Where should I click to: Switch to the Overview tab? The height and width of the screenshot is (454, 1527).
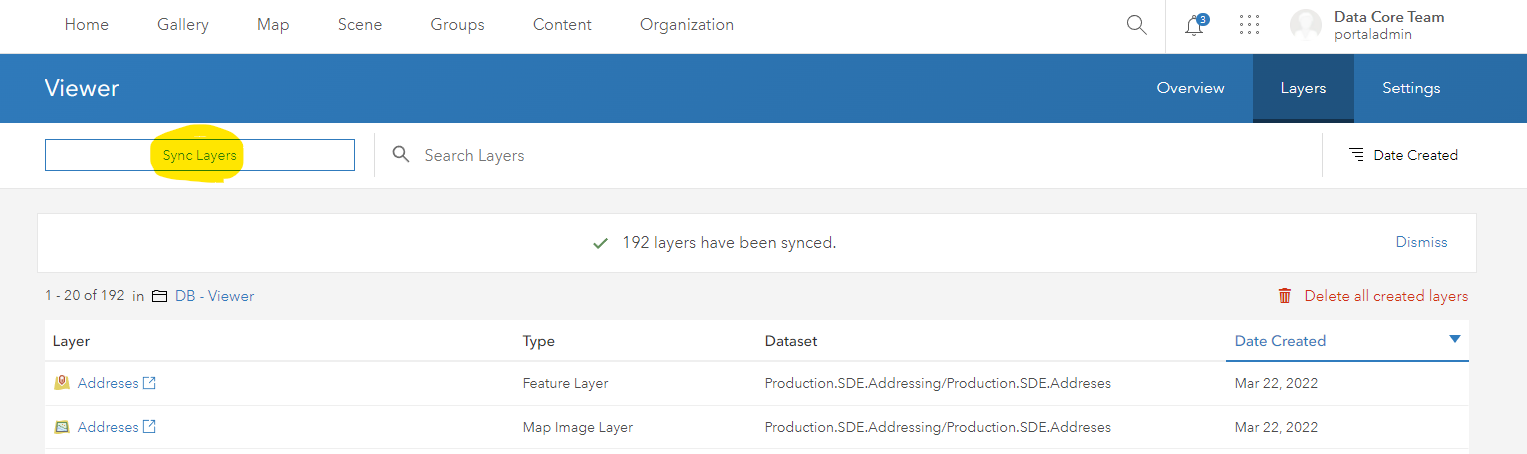click(1190, 88)
